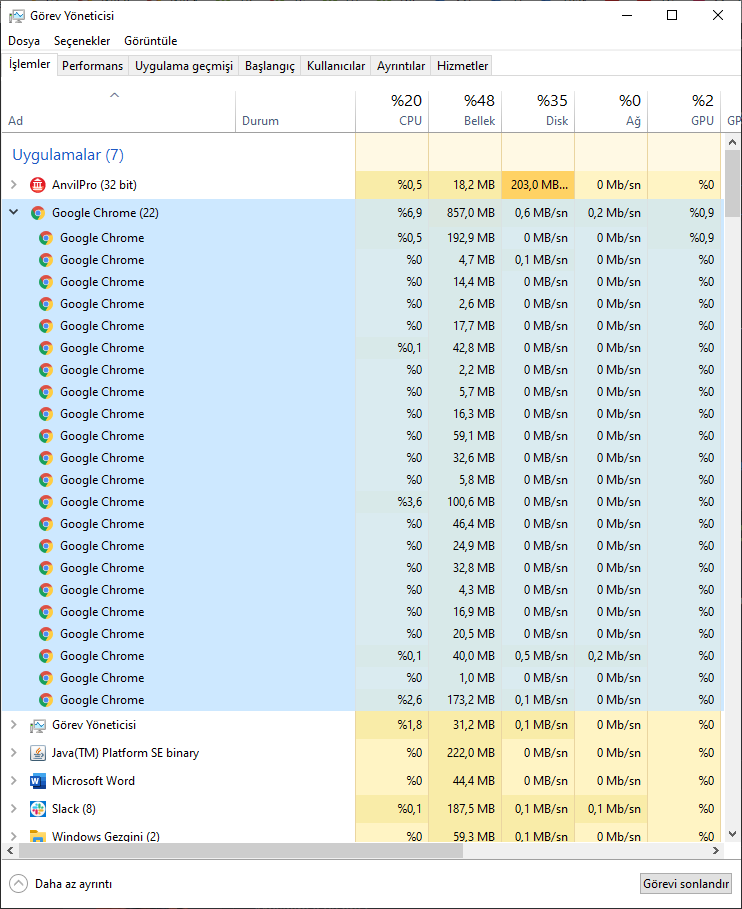Open the Başlangıç tab
The image size is (742, 909).
(270, 66)
